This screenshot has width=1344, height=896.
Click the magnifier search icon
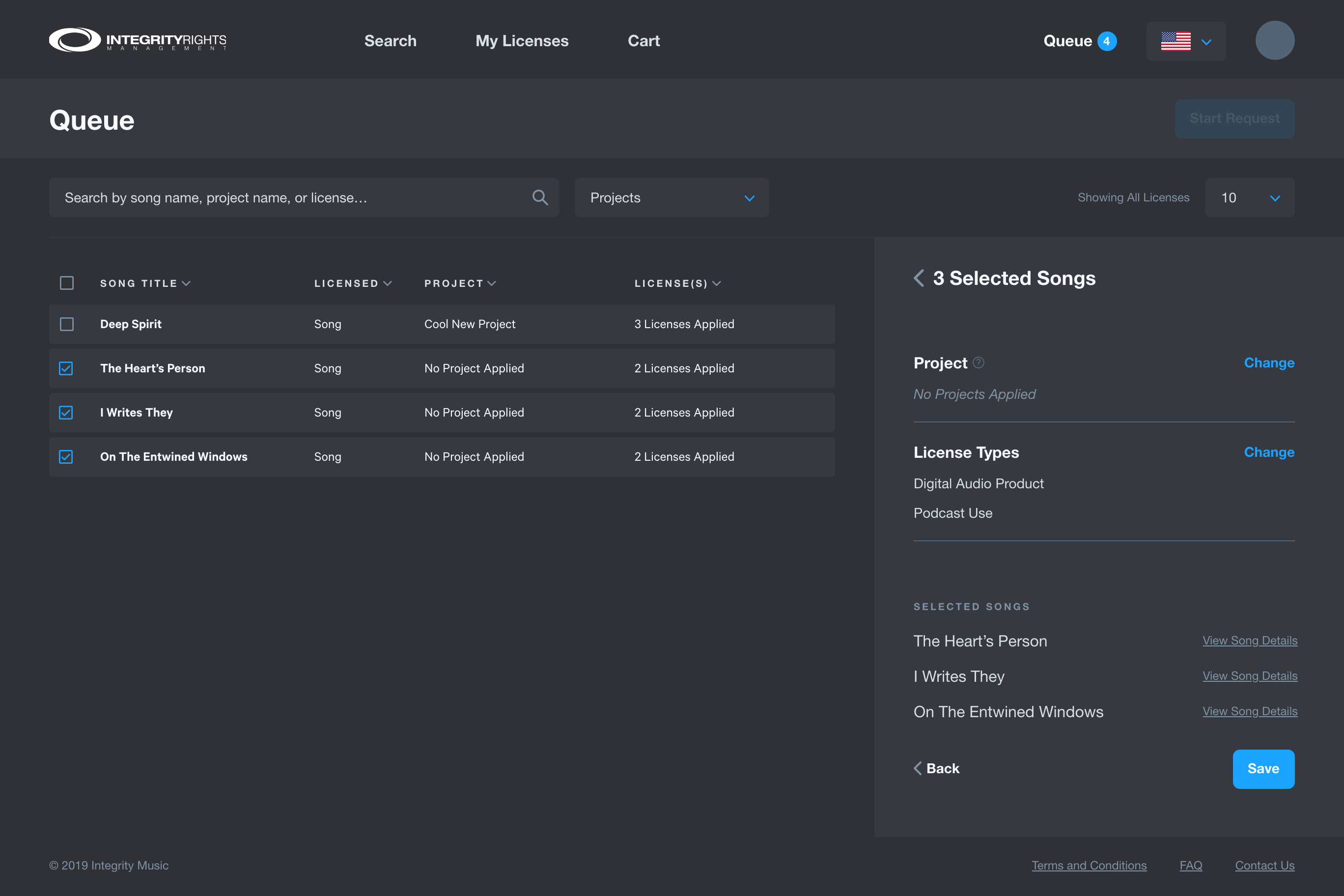pos(540,197)
